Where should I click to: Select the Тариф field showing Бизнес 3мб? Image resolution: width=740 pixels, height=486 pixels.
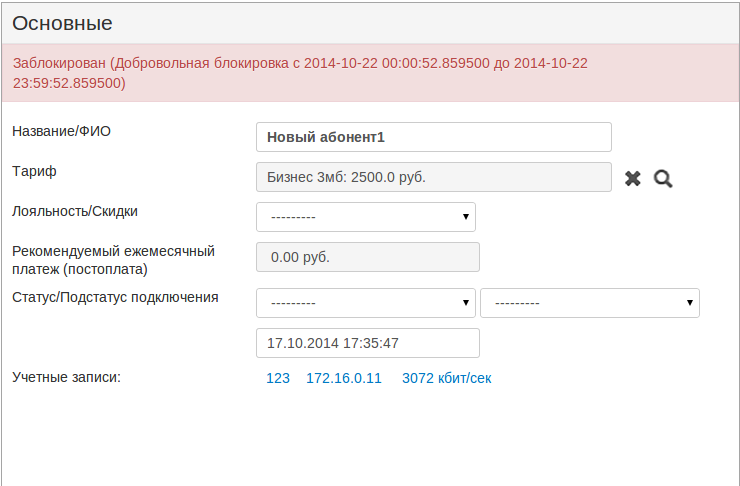[434, 177]
